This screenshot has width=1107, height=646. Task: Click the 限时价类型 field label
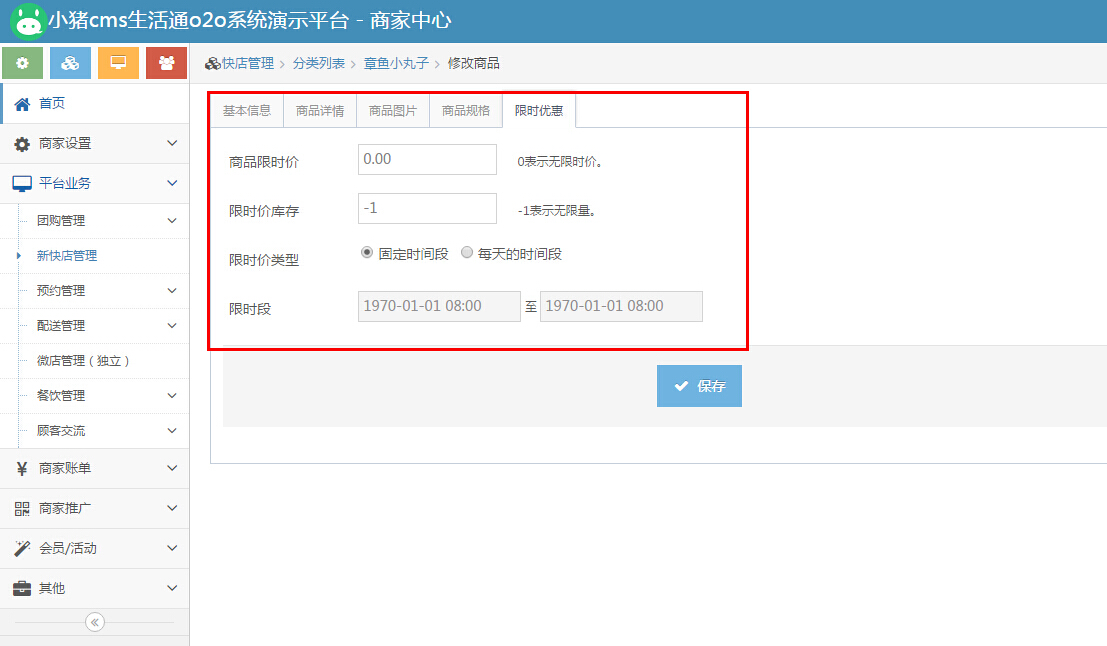[x=264, y=260]
